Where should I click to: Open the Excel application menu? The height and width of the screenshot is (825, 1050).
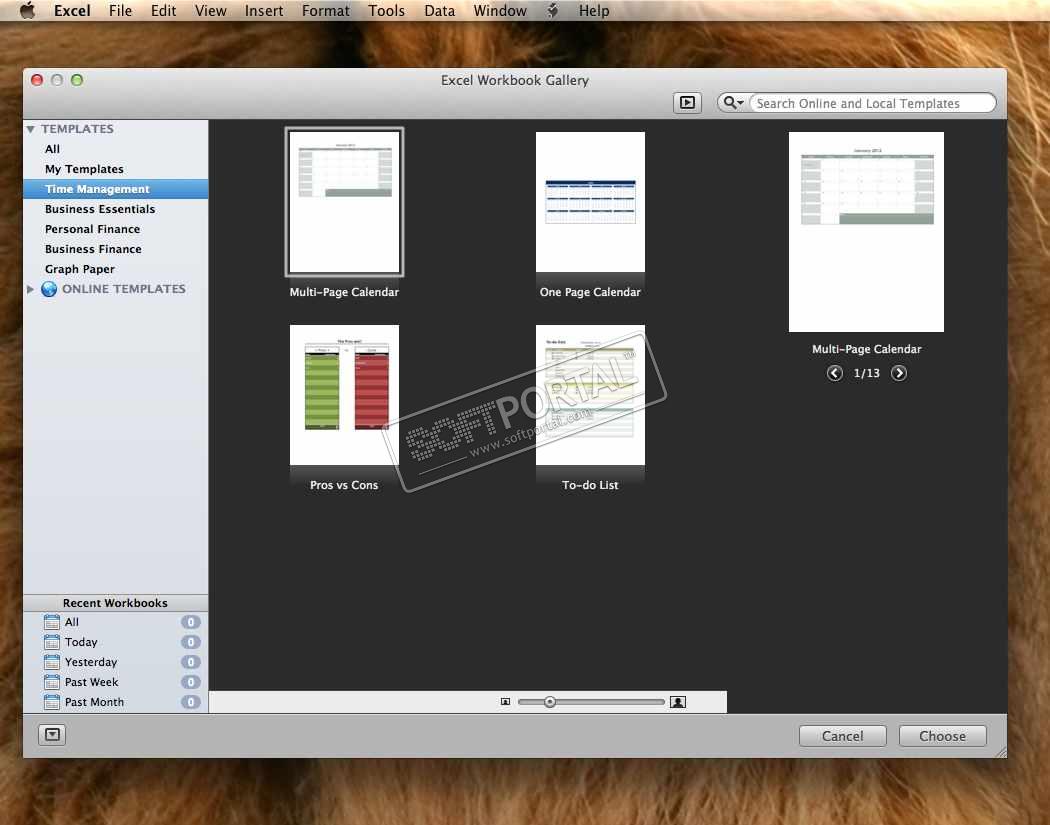point(72,11)
